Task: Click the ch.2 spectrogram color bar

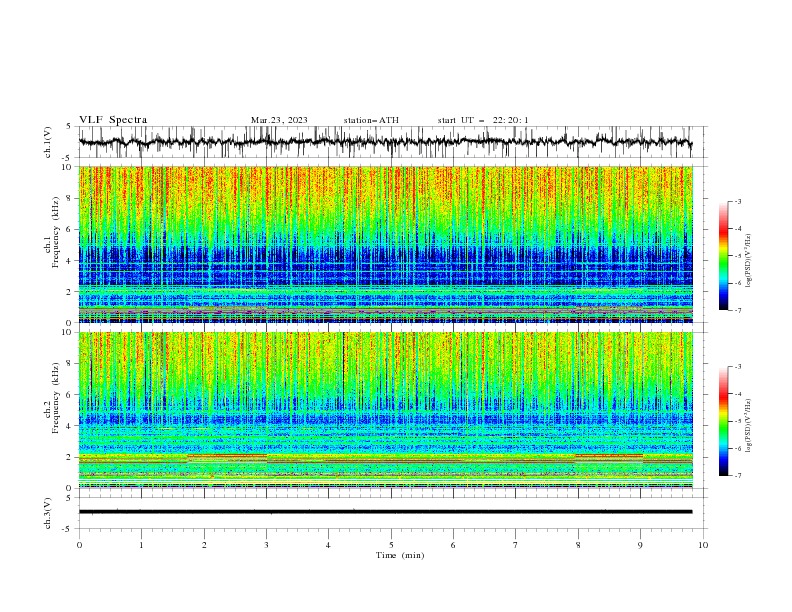Action: click(723, 421)
